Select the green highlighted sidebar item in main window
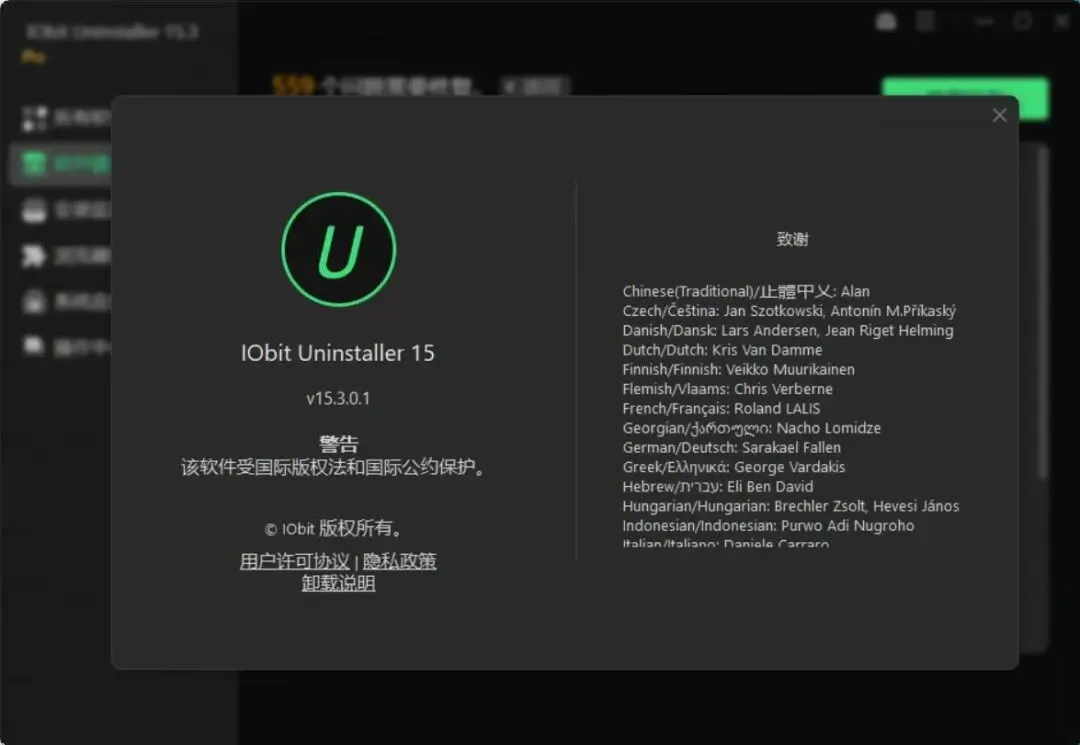The height and width of the screenshot is (745, 1080). 61,164
